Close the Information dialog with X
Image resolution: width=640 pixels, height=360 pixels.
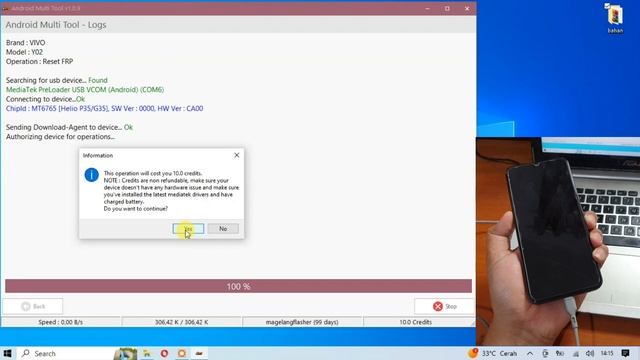coord(237,155)
